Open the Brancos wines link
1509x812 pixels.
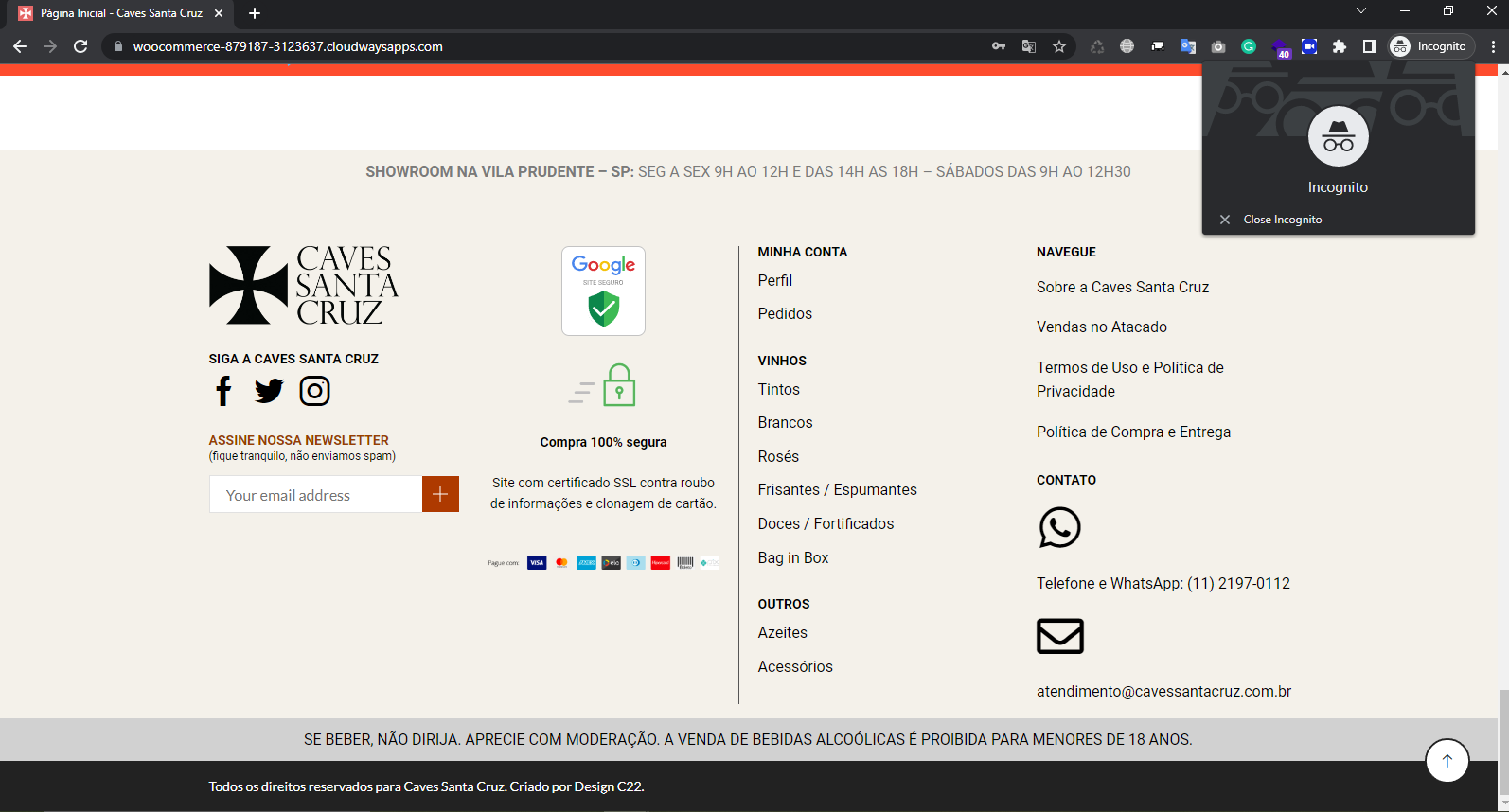coord(785,422)
